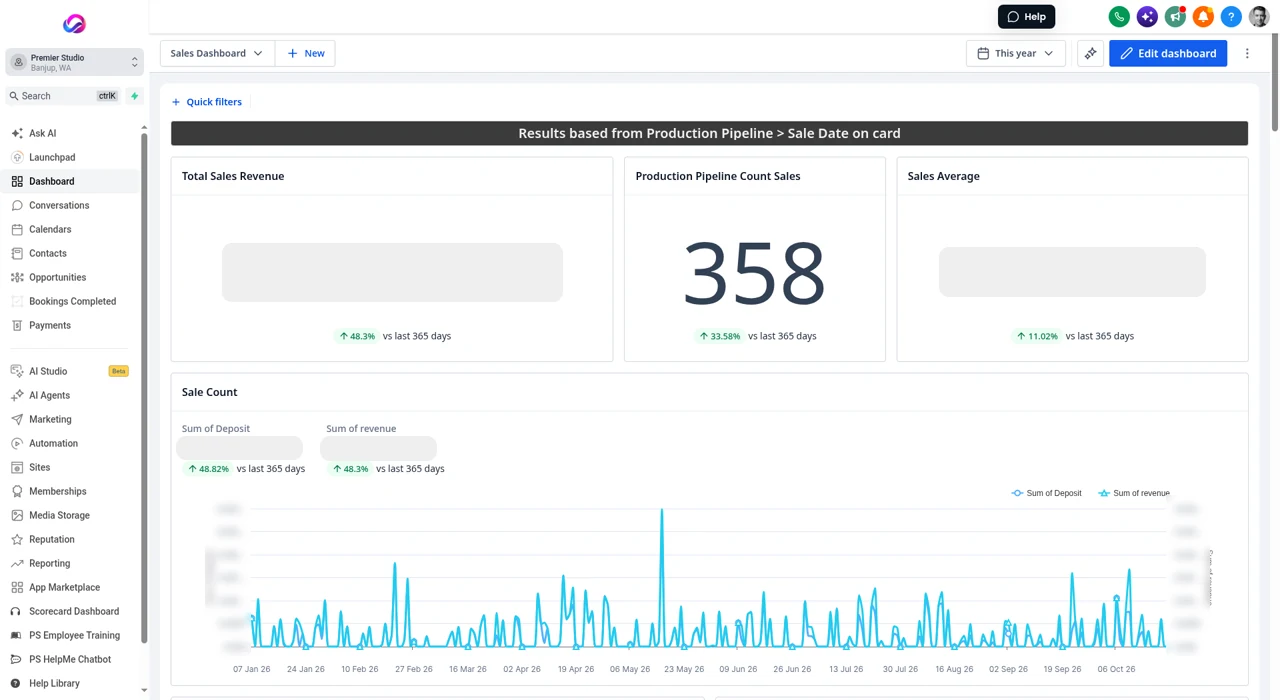This screenshot has width=1280, height=700.
Task: Click the 33.58% change badge
Action: click(720, 336)
